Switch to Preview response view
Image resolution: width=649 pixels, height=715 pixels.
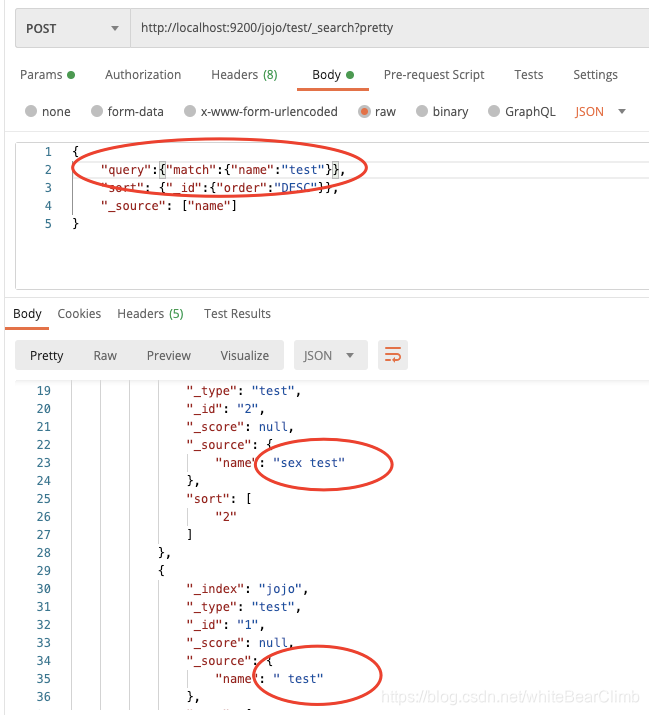169,355
